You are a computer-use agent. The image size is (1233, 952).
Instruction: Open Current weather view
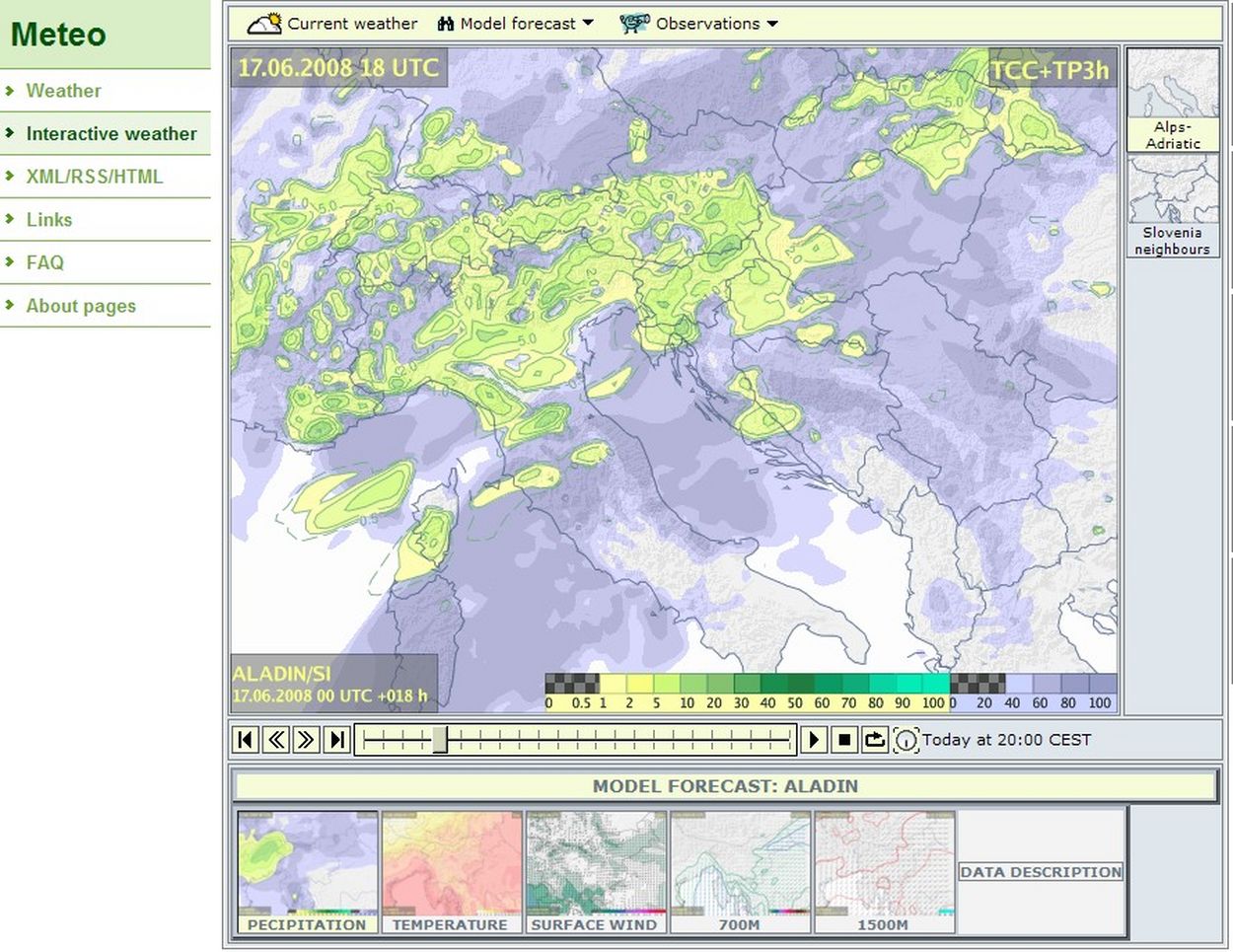[332, 24]
